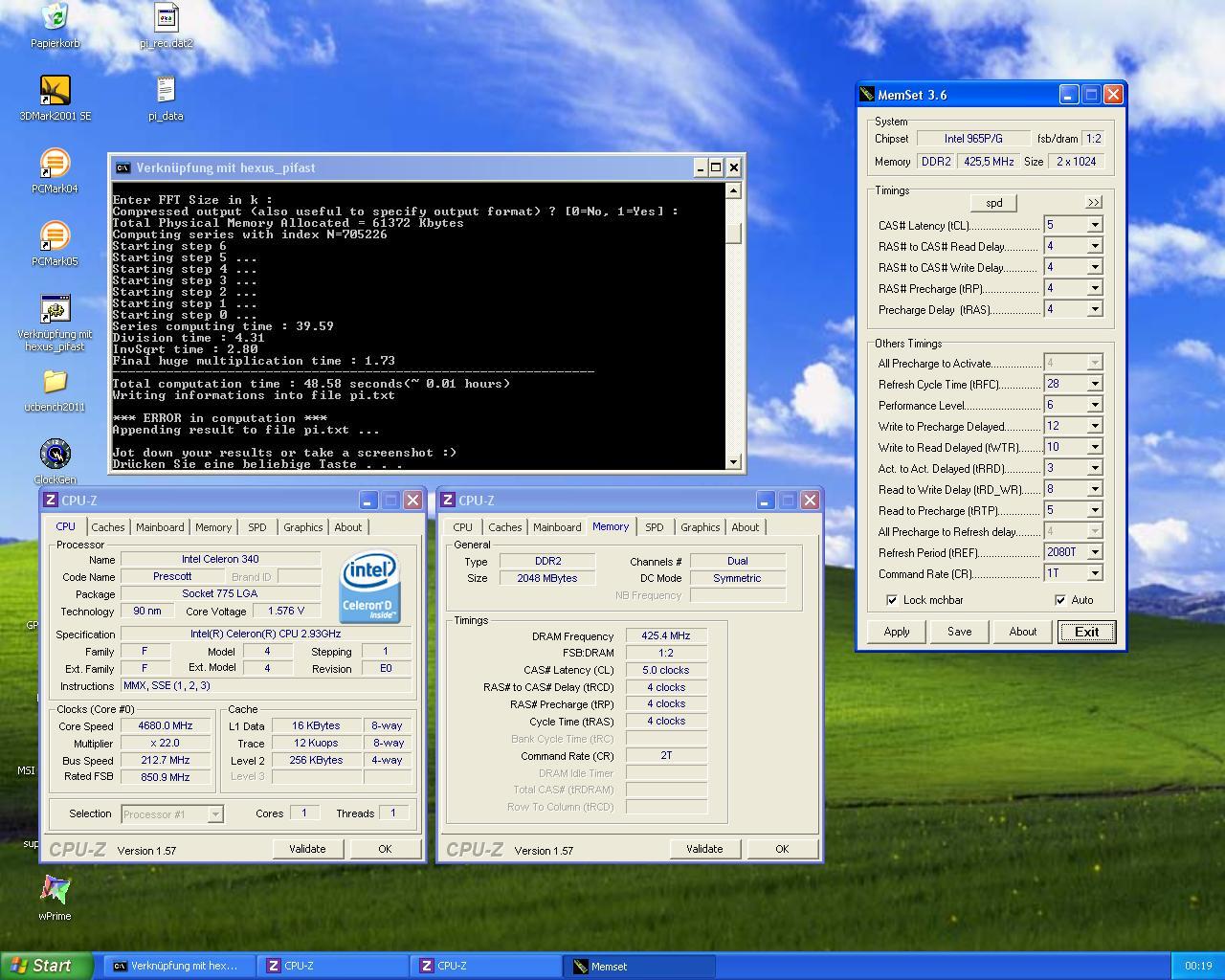The height and width of the screenshot is (980, 1225).
Task: Click the console window title bar icon
Action: coord(122,167)
